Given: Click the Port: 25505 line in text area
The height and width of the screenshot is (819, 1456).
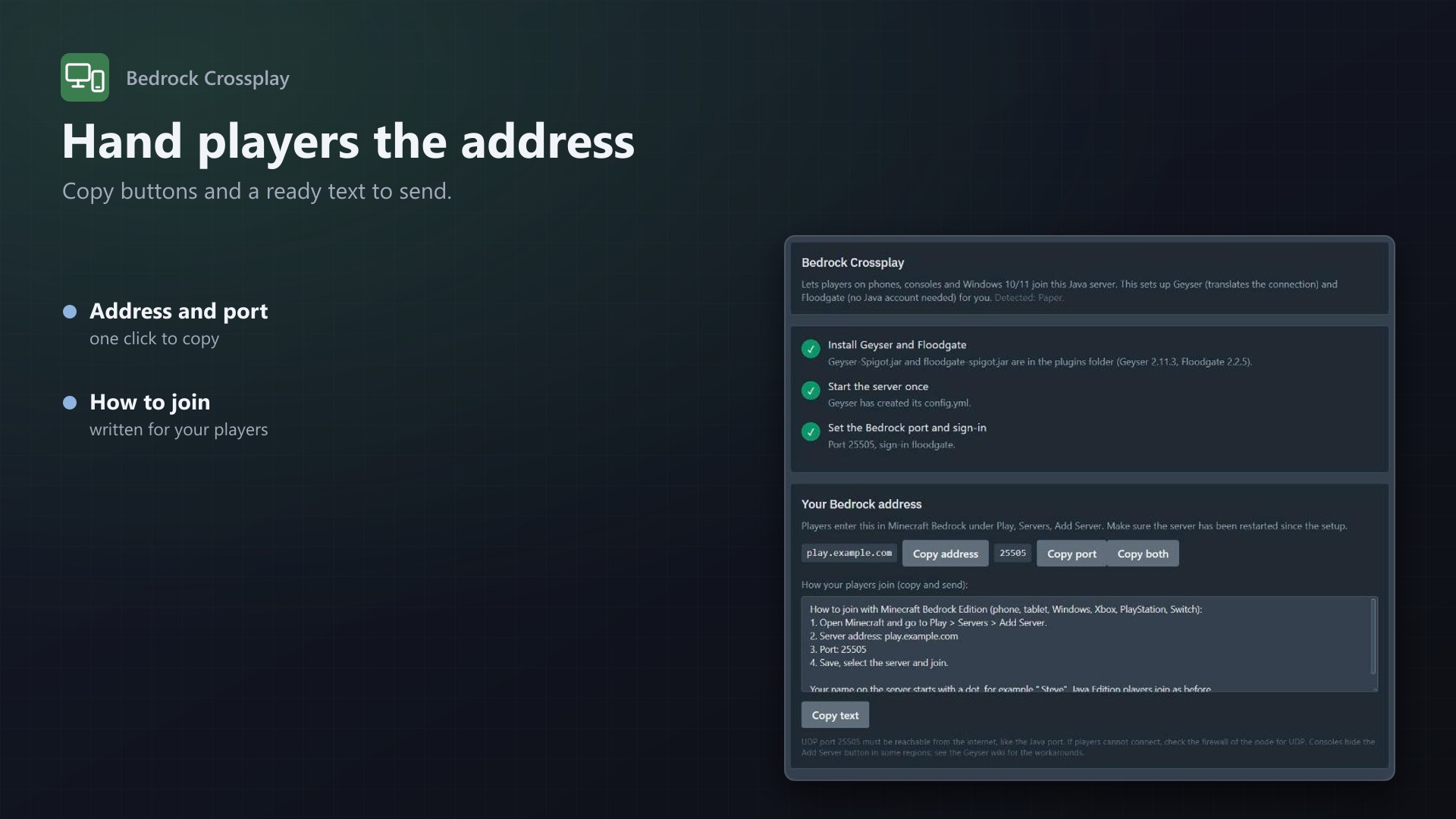Looking at the screenshot, I should (837, 650).
